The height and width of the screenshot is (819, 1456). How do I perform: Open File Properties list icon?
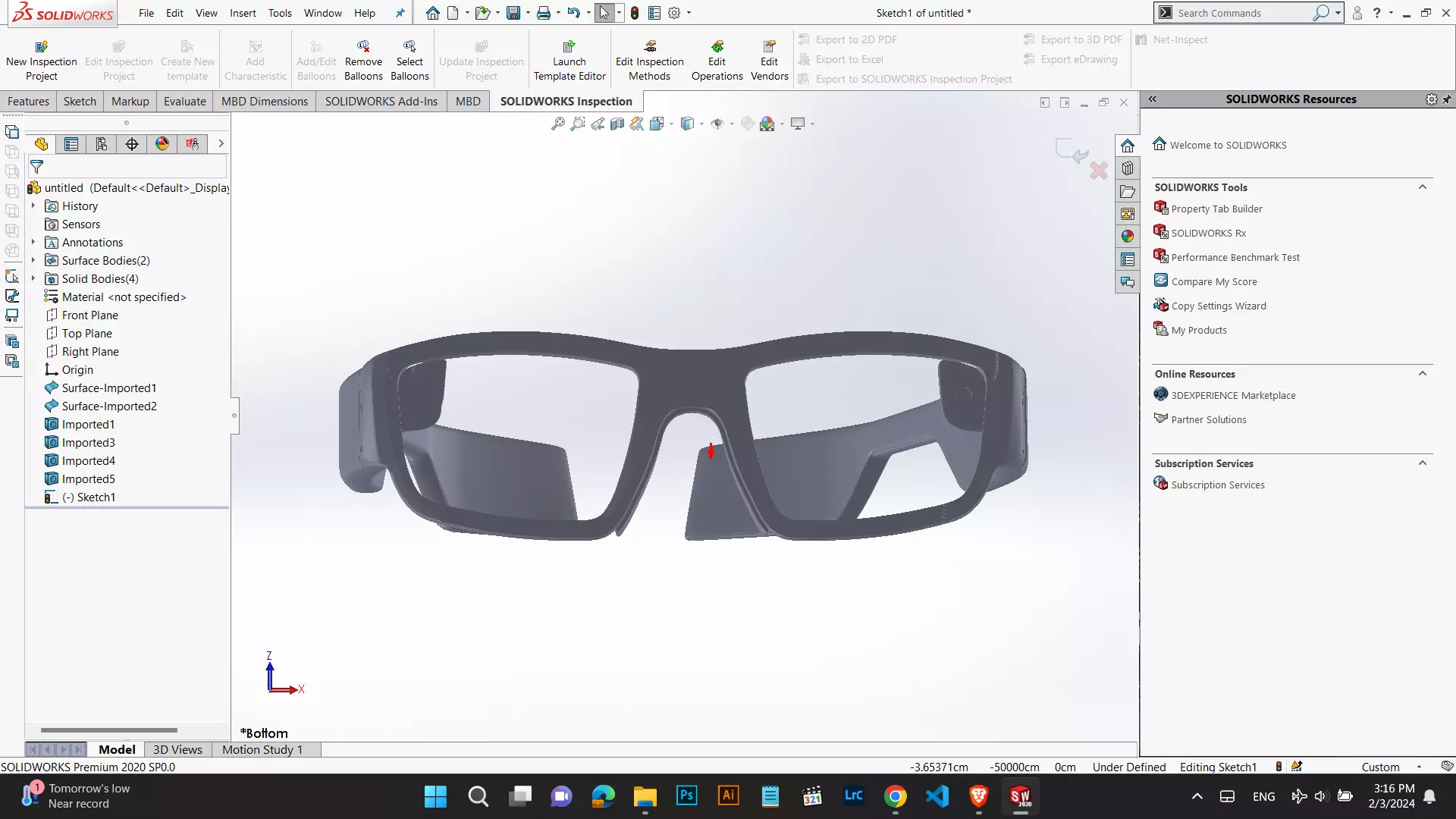tap(654, 13)
